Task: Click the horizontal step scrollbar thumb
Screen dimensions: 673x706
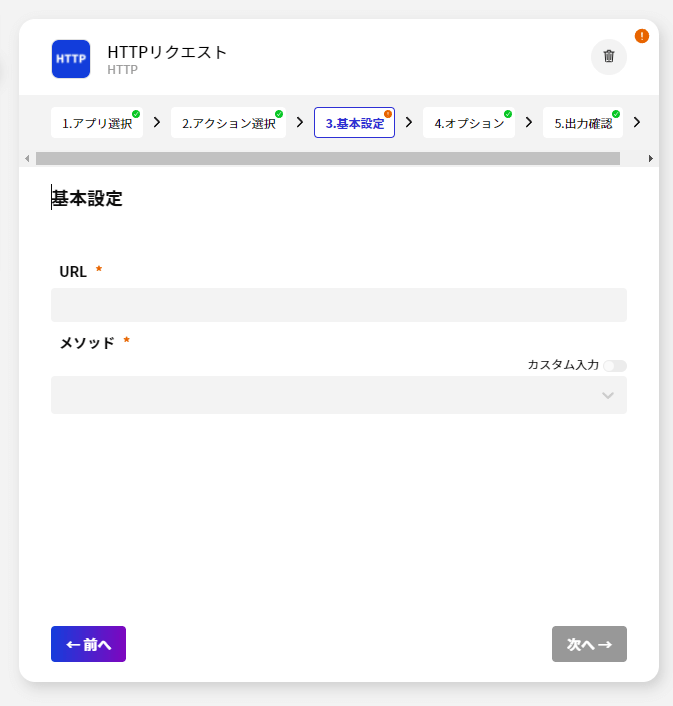Action: click(x=328, y=158)
